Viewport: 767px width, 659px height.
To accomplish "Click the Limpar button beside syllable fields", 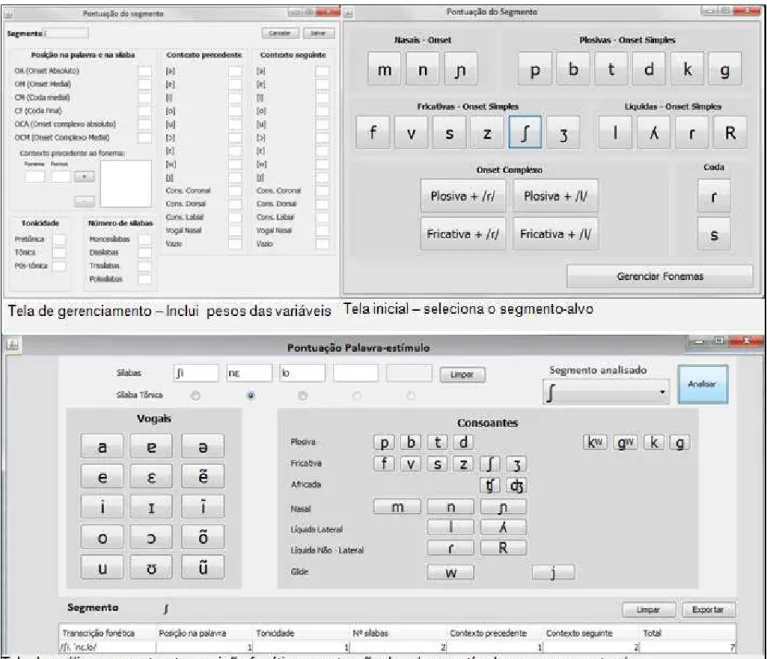I will coord(462,375).
